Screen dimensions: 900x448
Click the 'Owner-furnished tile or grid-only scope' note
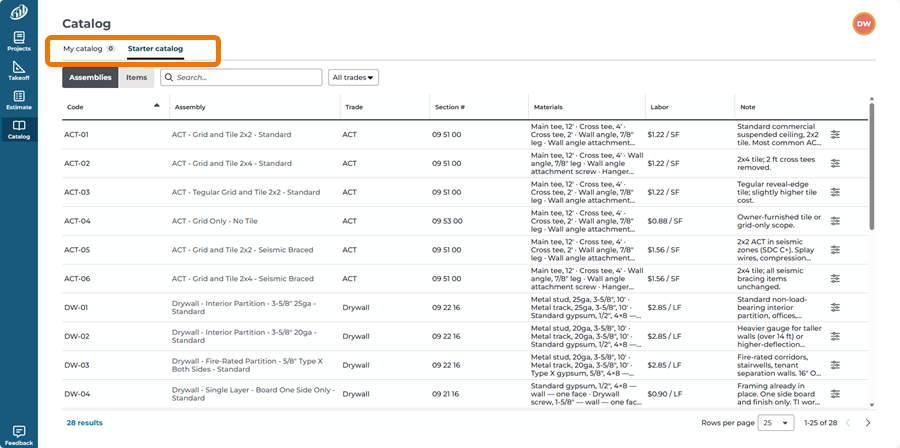pos(779,221)
